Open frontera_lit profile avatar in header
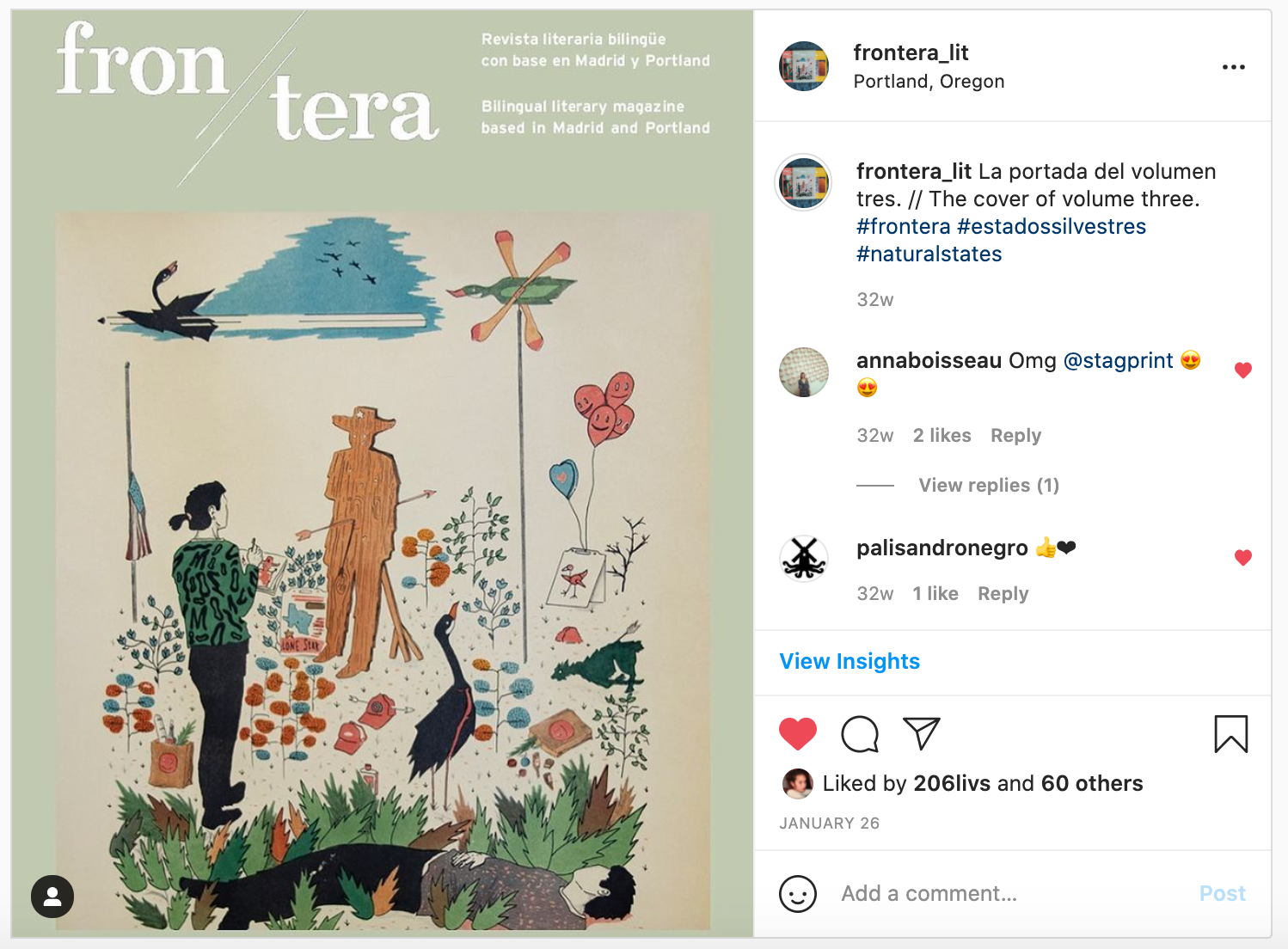Image resolution: width=1288 pixels, height=949 pixels. 803,66
